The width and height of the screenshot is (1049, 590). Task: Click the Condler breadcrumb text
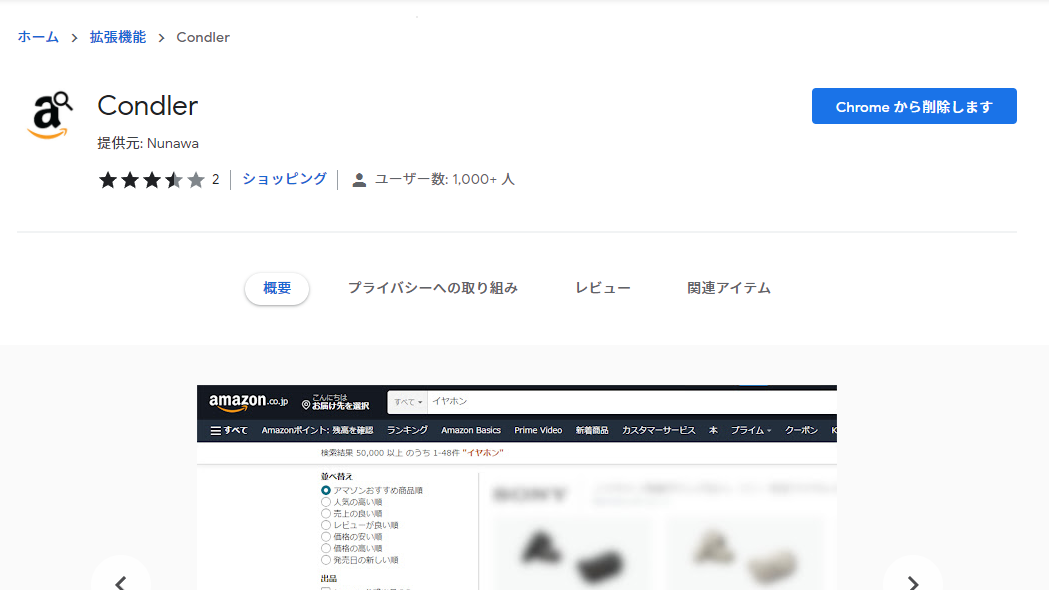203,37
